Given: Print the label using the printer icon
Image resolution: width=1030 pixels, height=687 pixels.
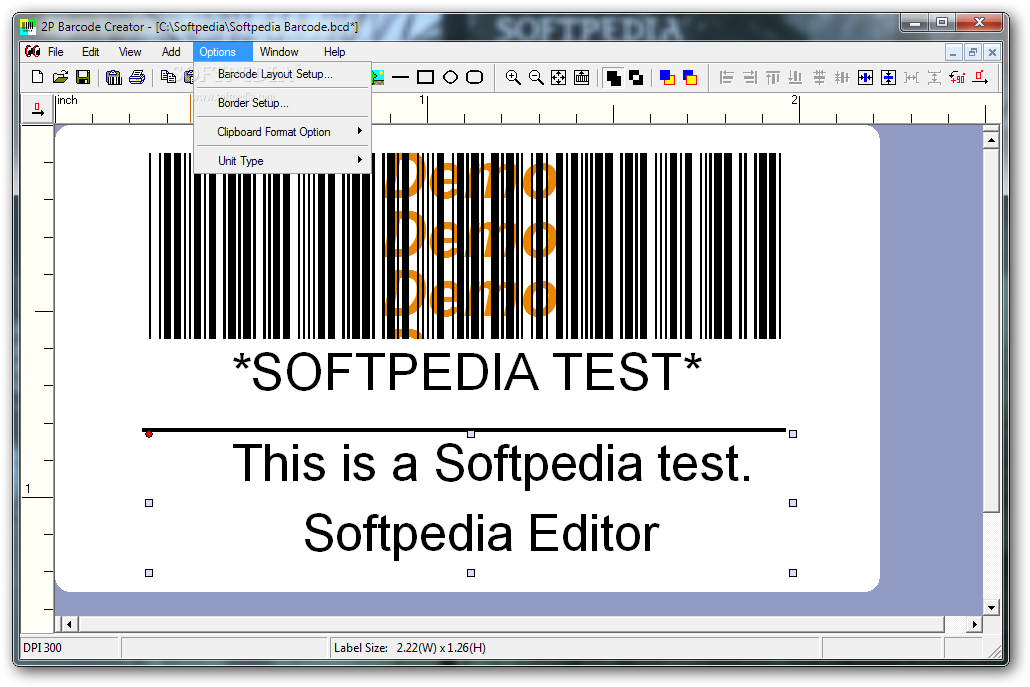Looking at the screenshot, I should click(x=137, y=78).
